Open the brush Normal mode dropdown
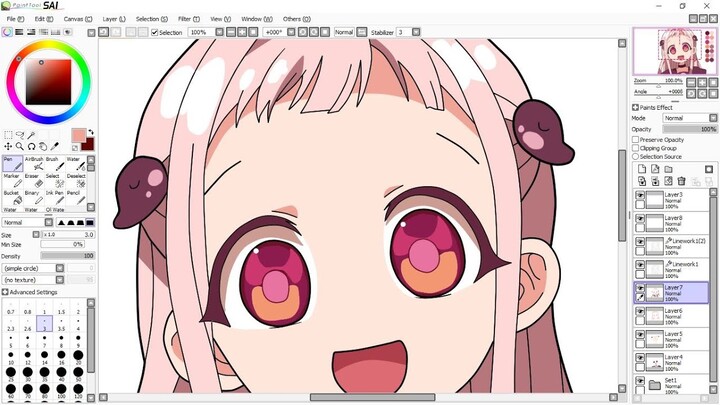This screenshot has height=405, width=720. pyautogui.click(x=49, y=222)
